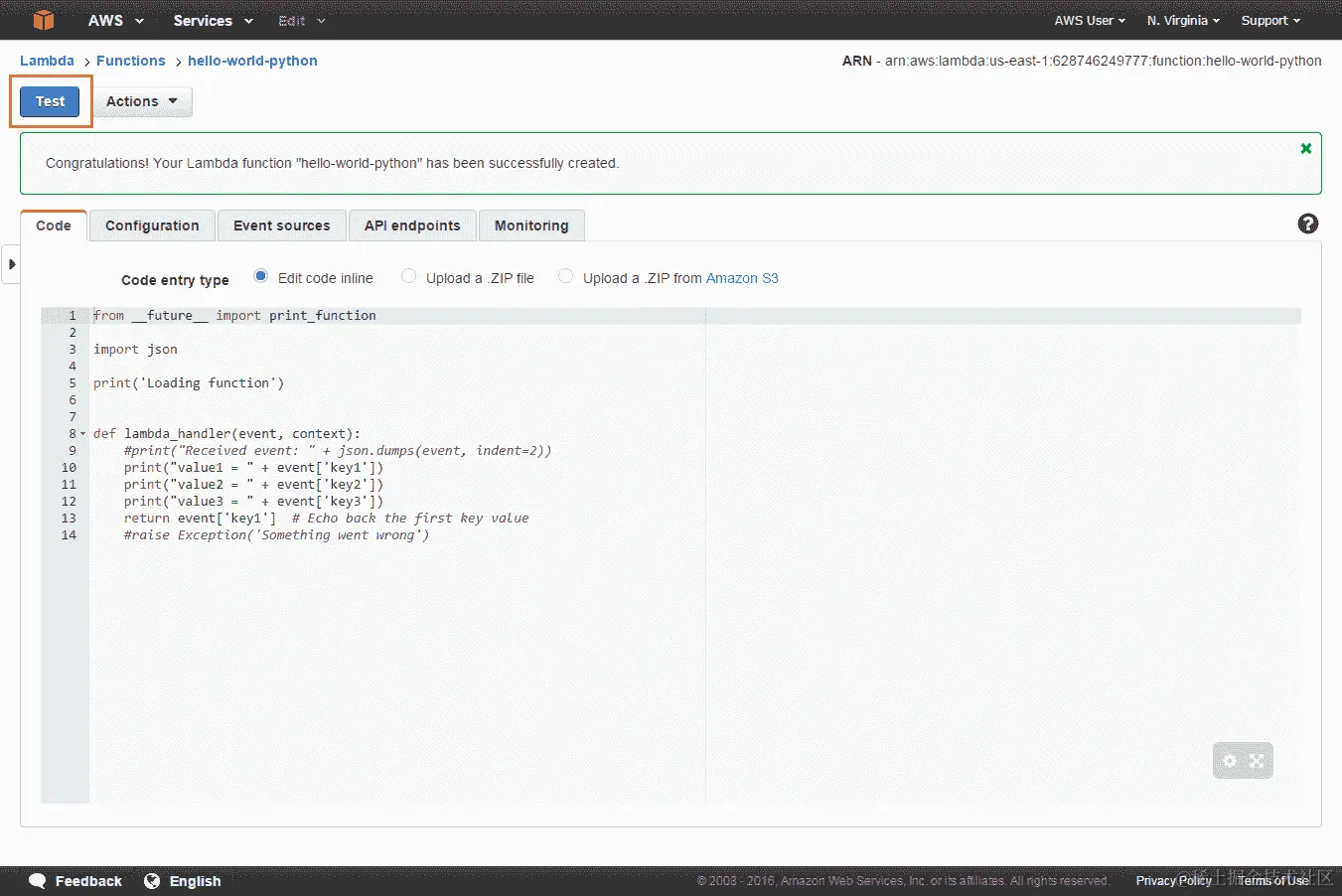Image resolution: width=1342 pixels, height=896 pixels.
Task: Click the Code entry type label
Action: 175,280
